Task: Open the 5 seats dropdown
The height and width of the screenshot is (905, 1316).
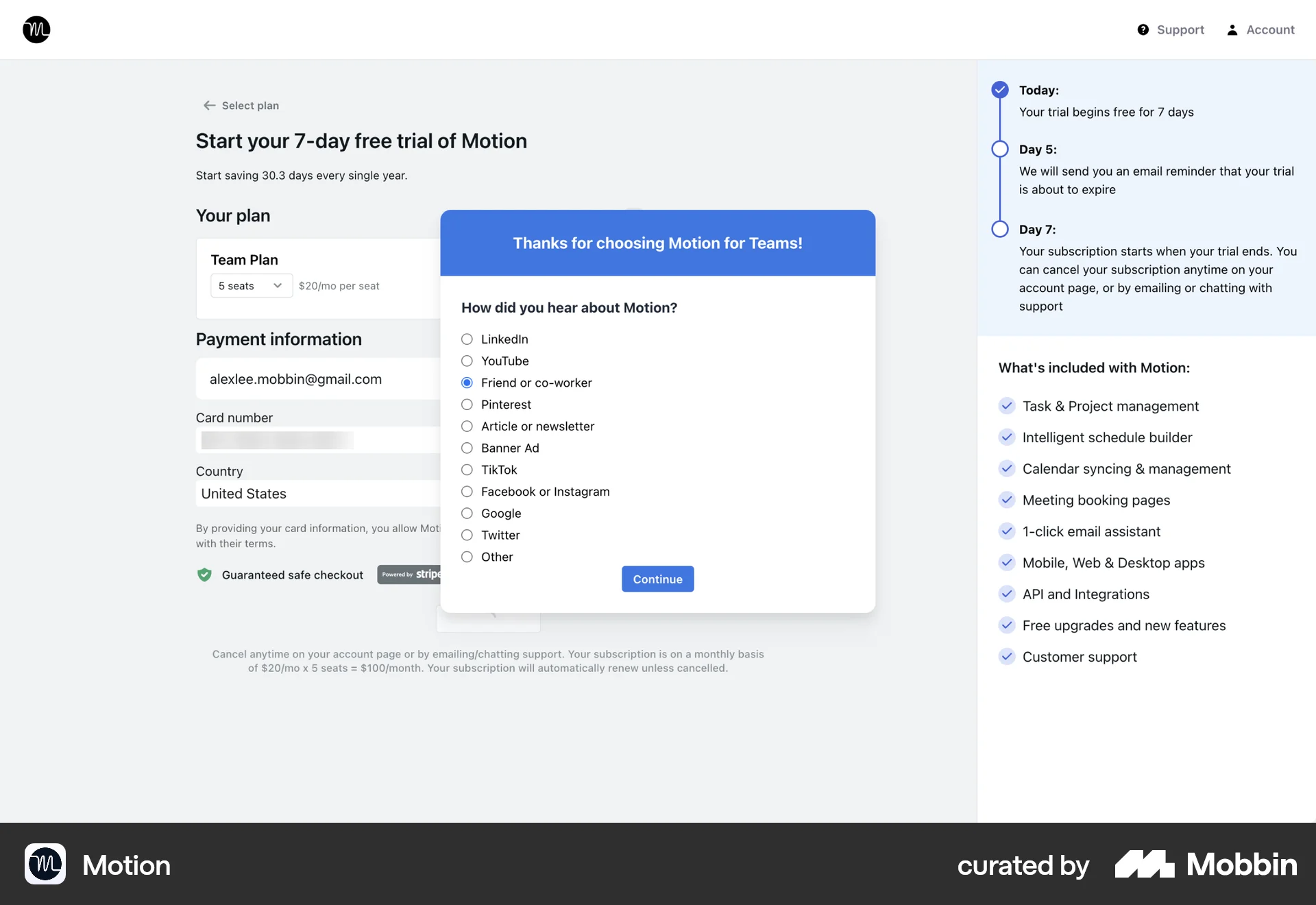Action: pyautogui.click(x=251, y=285)
